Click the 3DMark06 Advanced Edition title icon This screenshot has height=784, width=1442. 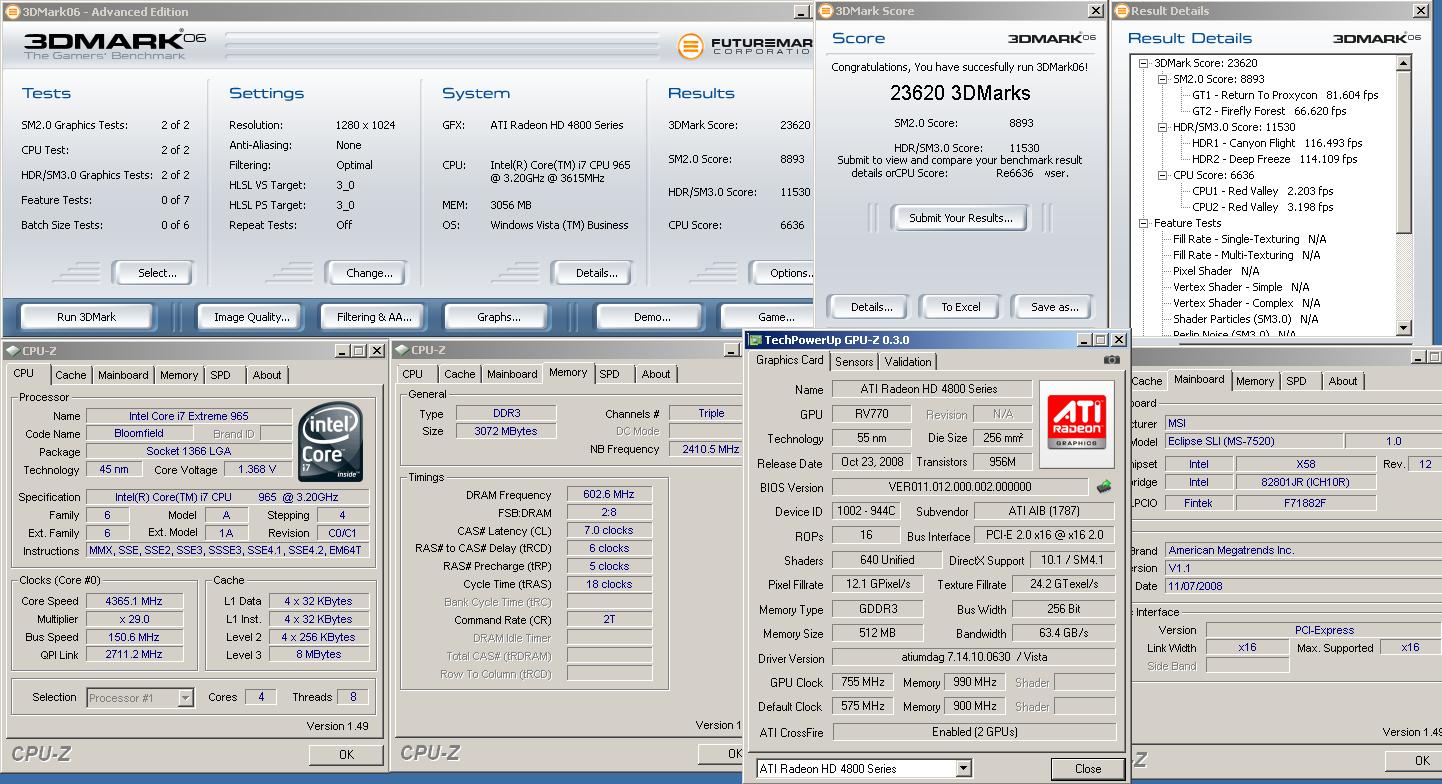(11, 11)
